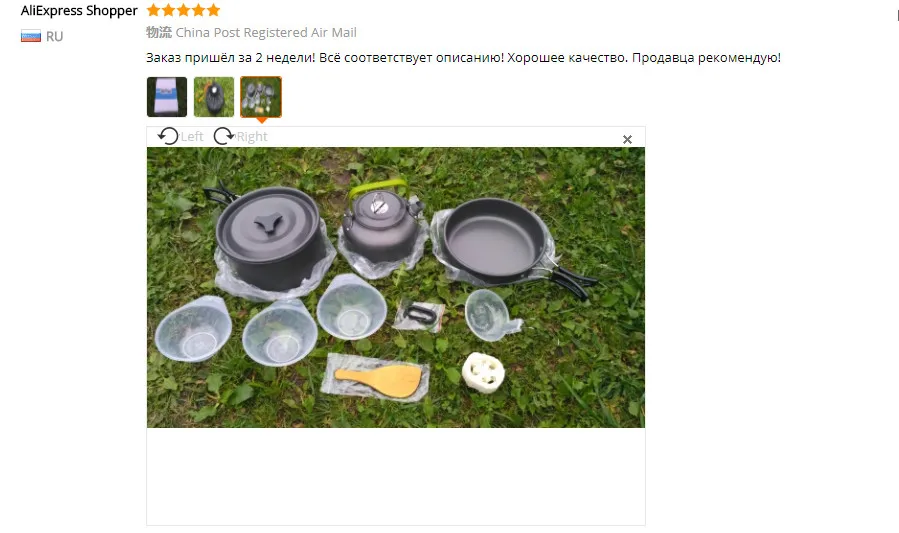This screenshot has width=899, height=533.
Task: Click the rotate Left arrow icon
Action: (168, 136)
